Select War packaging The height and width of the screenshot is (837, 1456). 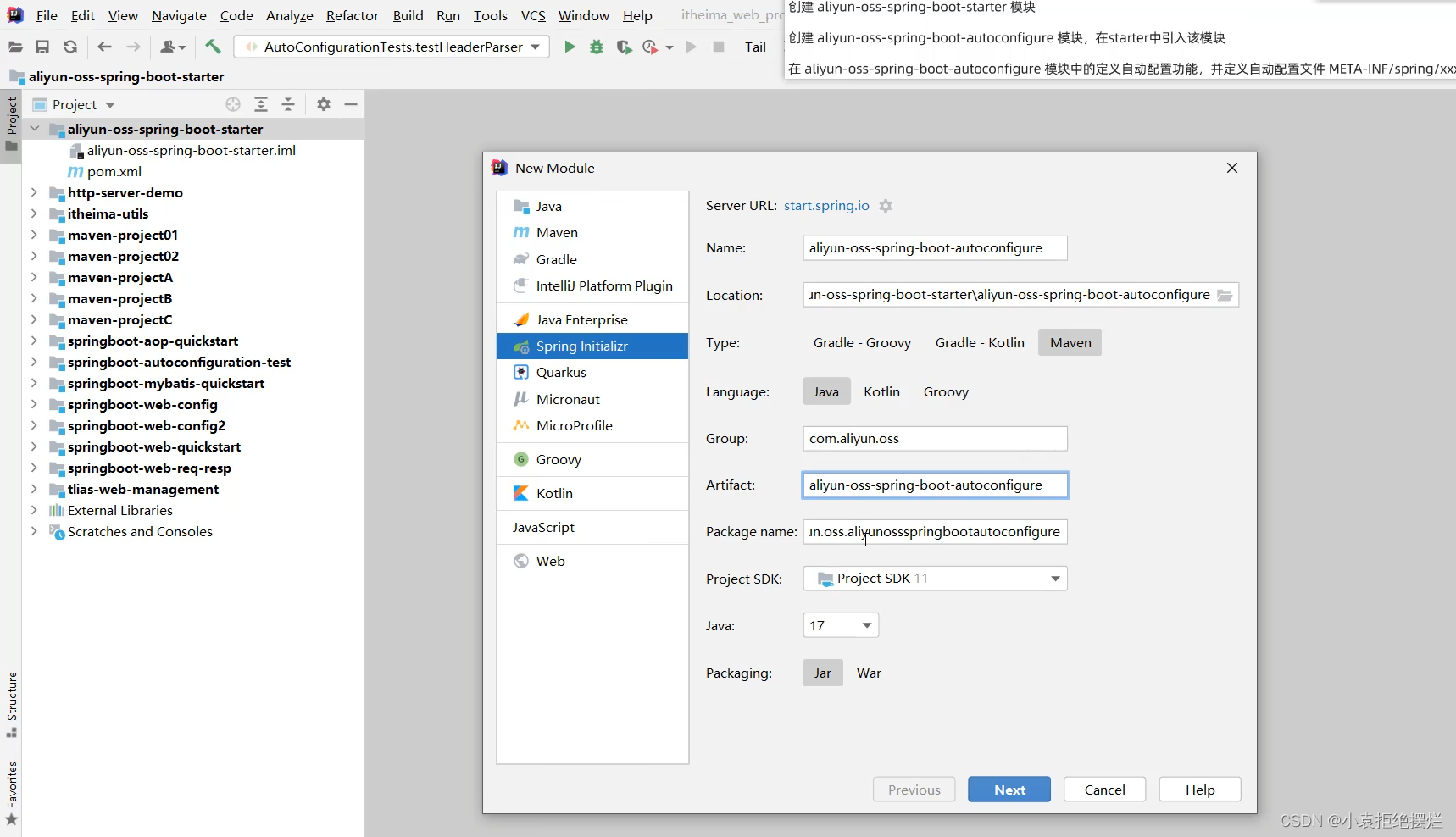tap(869, 673)
